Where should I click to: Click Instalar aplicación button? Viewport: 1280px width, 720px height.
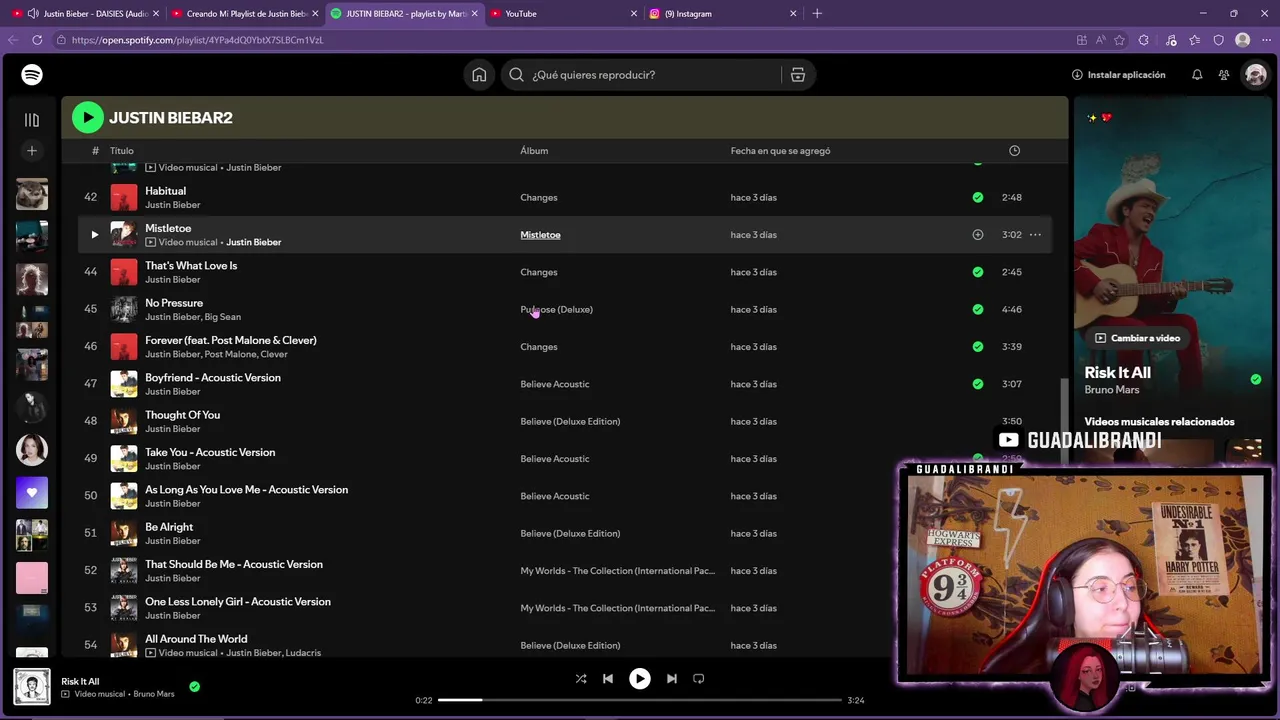click(x=1118, y=75)
